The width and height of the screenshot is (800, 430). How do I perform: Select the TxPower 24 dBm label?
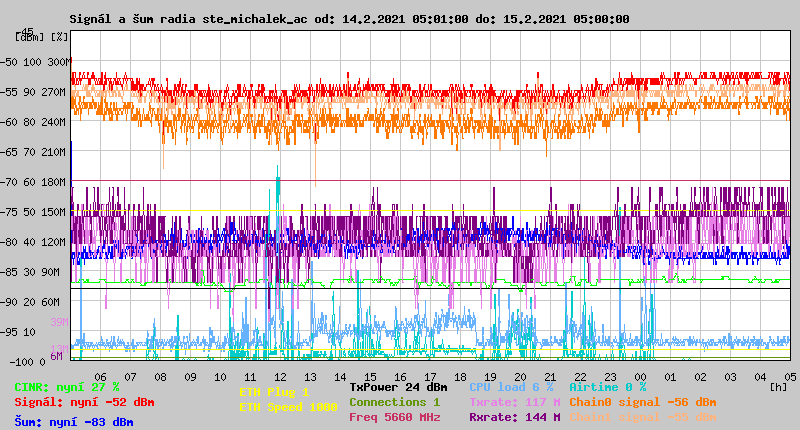pyautogui.click(x=398, y=386)
